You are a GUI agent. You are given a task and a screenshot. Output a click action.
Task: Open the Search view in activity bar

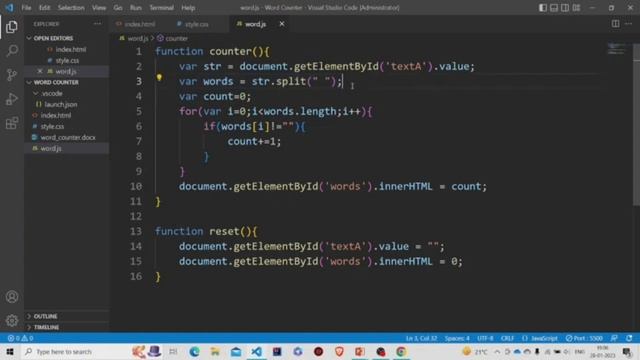(x=12, y=51)
